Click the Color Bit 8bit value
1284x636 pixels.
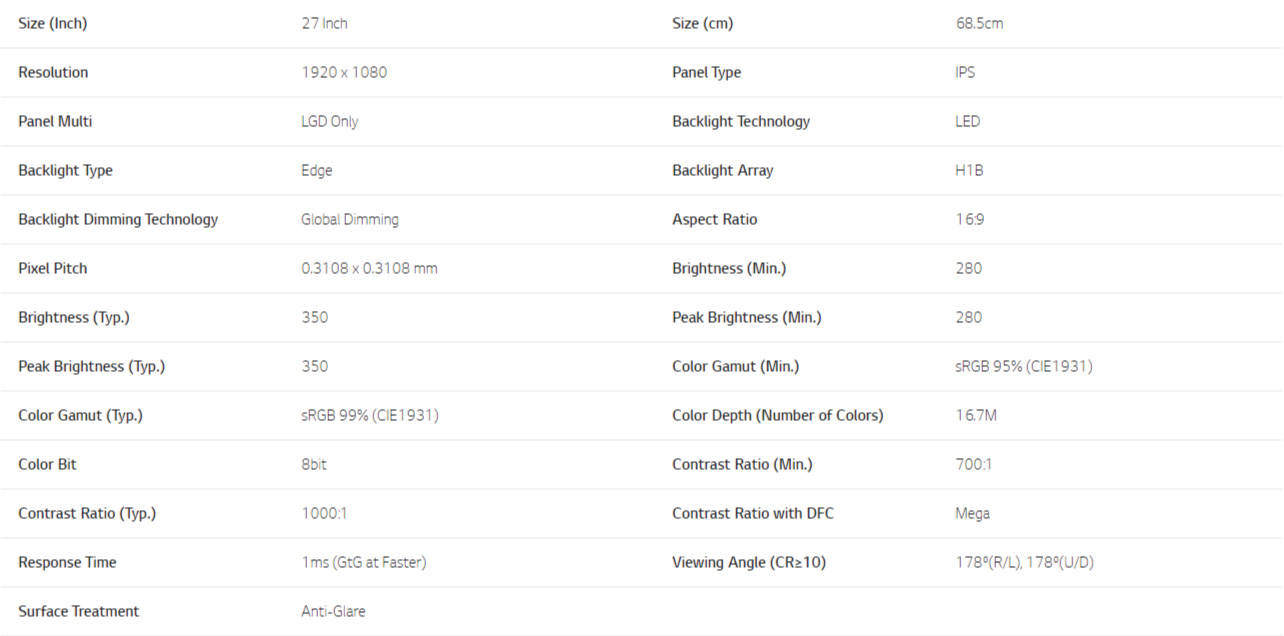coord(314,464)
